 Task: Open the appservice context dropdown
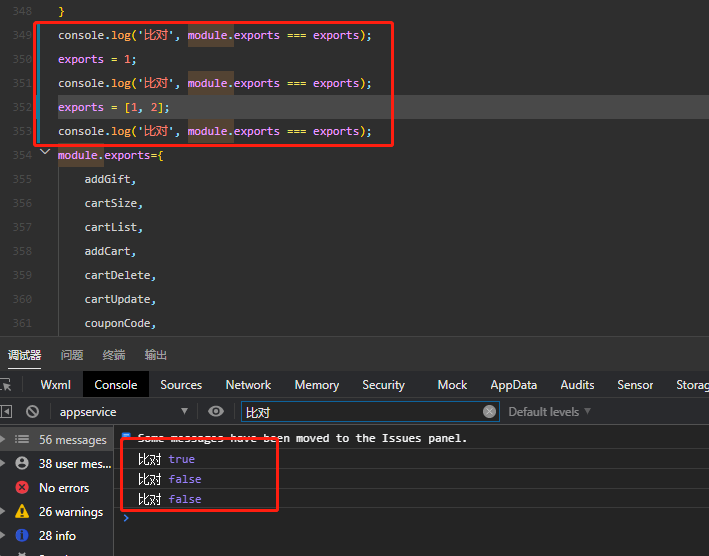click(124, 411)
